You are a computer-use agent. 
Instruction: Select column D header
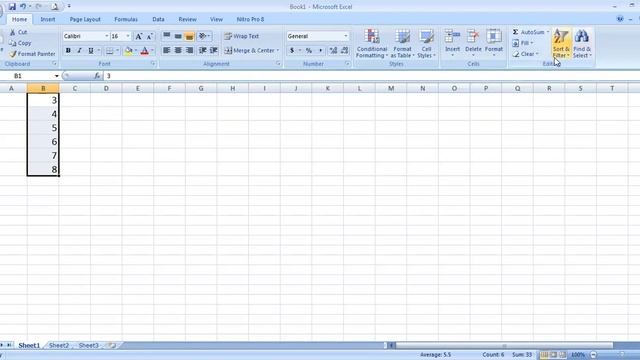(106, 88)
